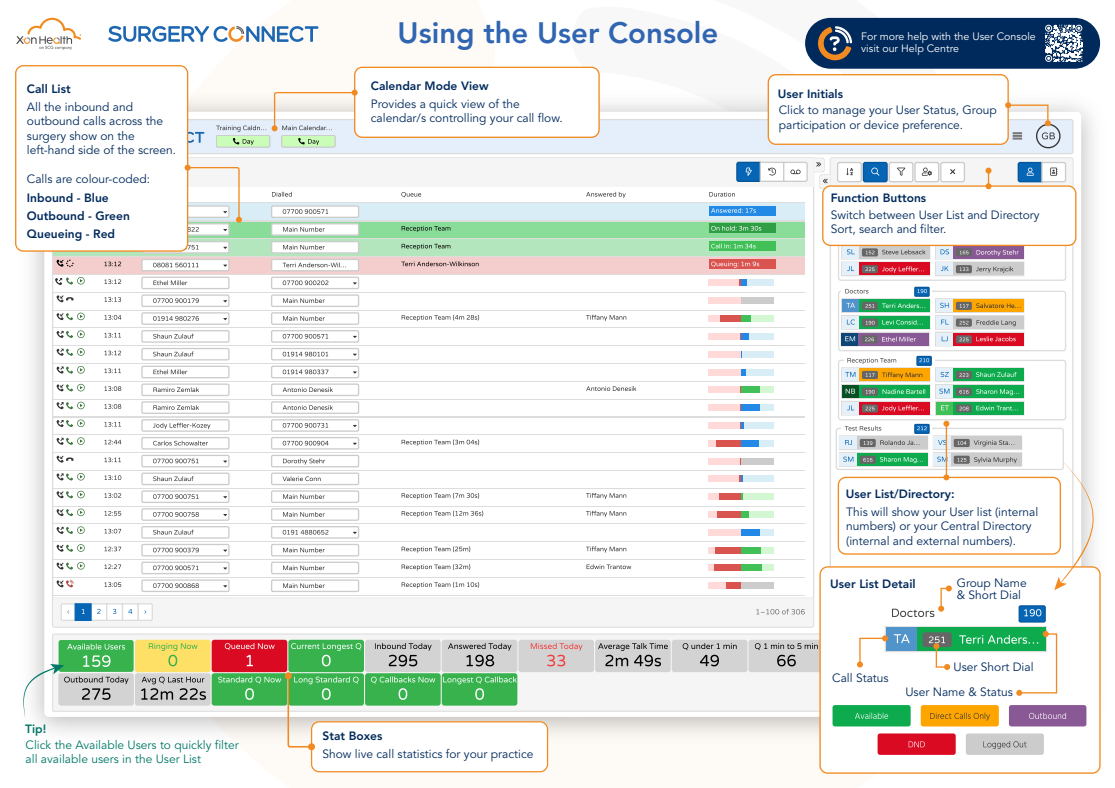
Task: Expand the call list with the » arrow
Action: point(818,164)
